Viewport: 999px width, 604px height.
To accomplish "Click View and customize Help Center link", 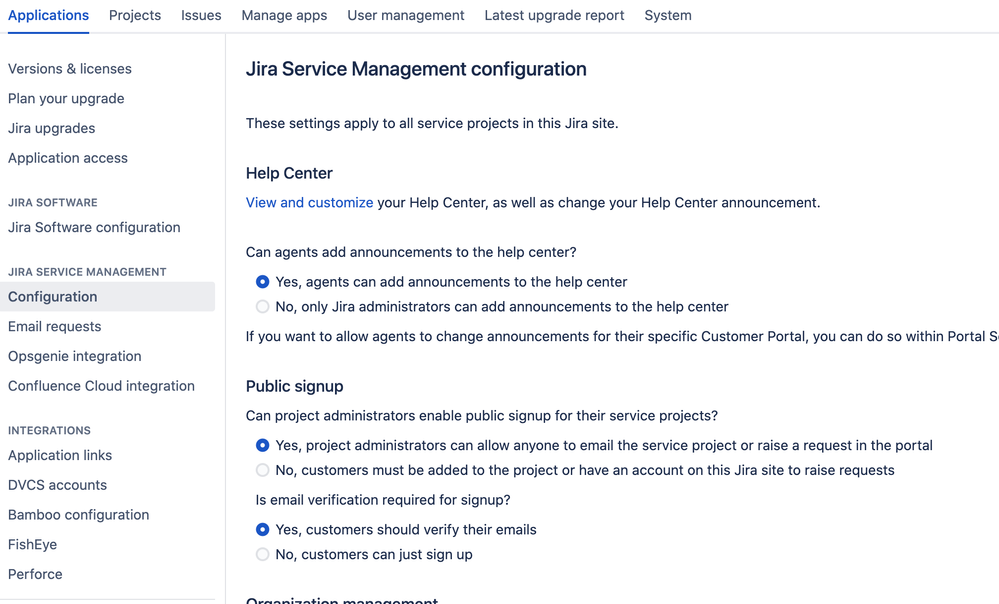I will point(310,203).
